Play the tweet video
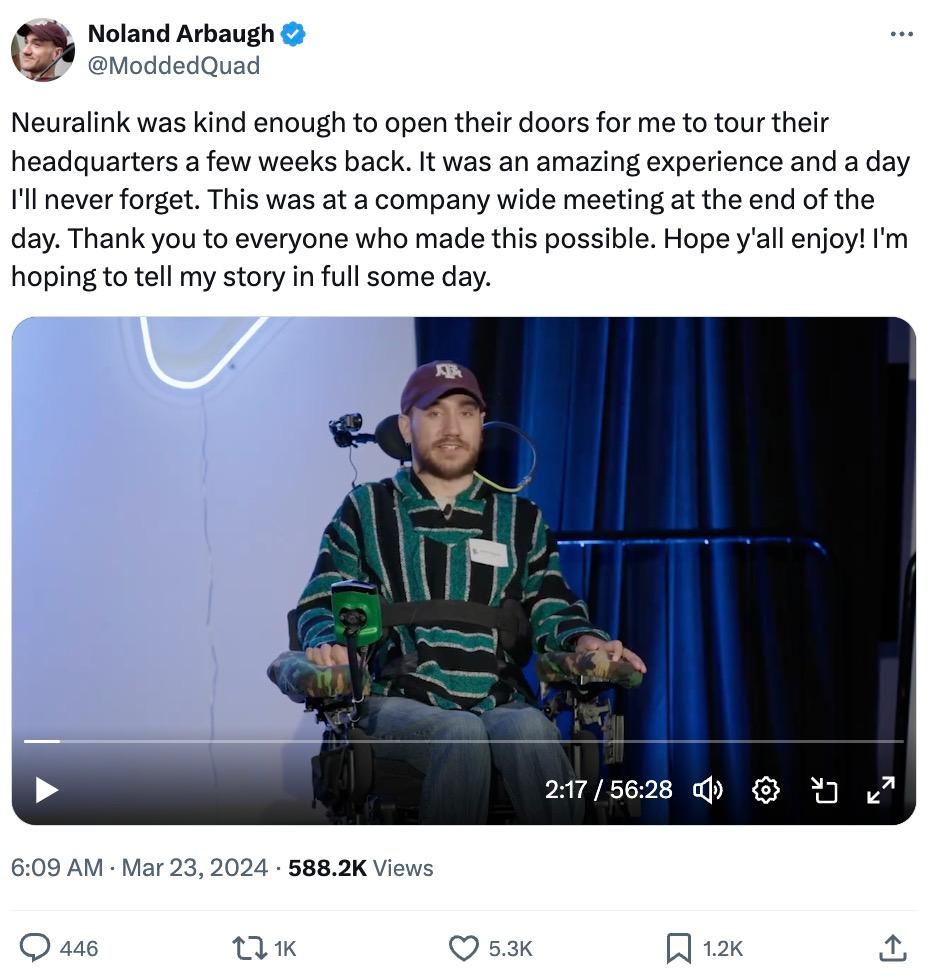 46,790
